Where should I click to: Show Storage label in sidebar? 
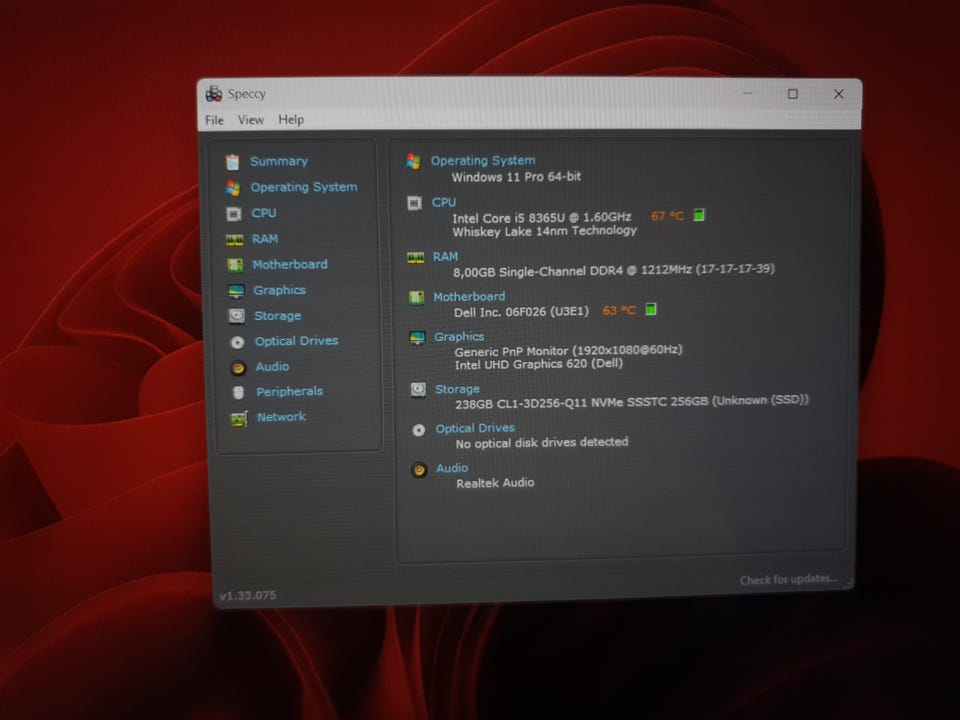[x=277, y=316]
